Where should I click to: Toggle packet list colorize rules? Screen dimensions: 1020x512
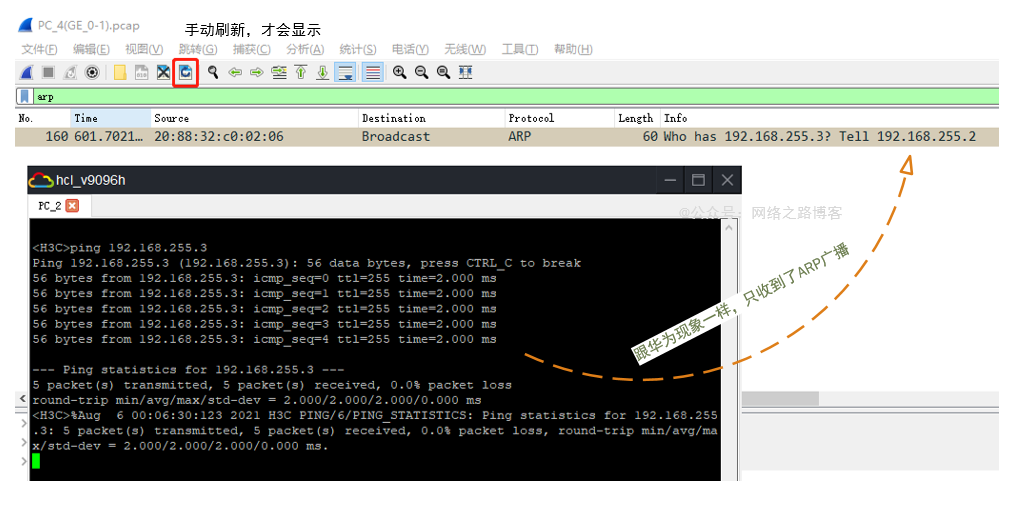(372, 72)
